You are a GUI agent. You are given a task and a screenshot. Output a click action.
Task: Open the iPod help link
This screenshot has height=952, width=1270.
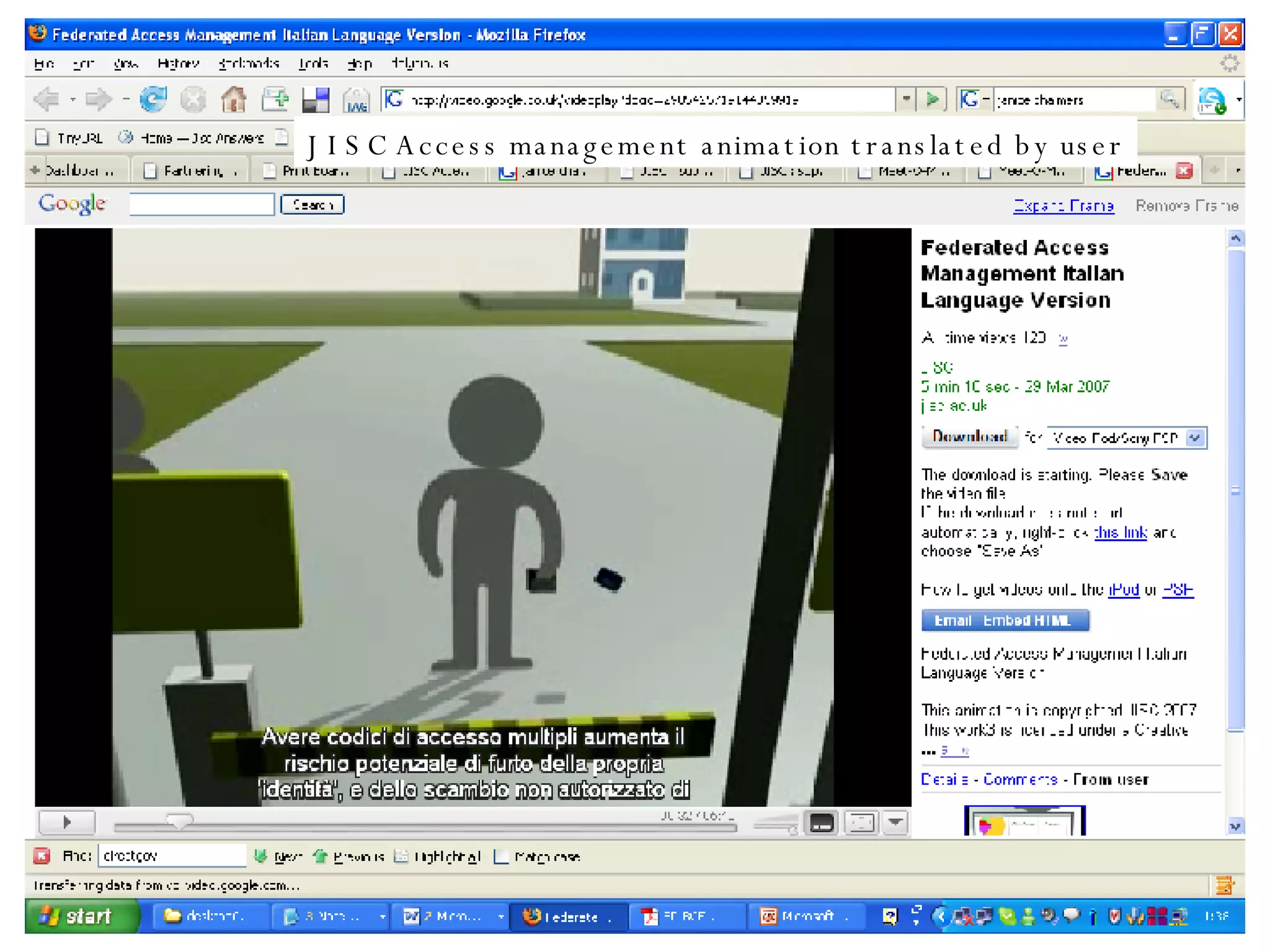[1124, 589]
